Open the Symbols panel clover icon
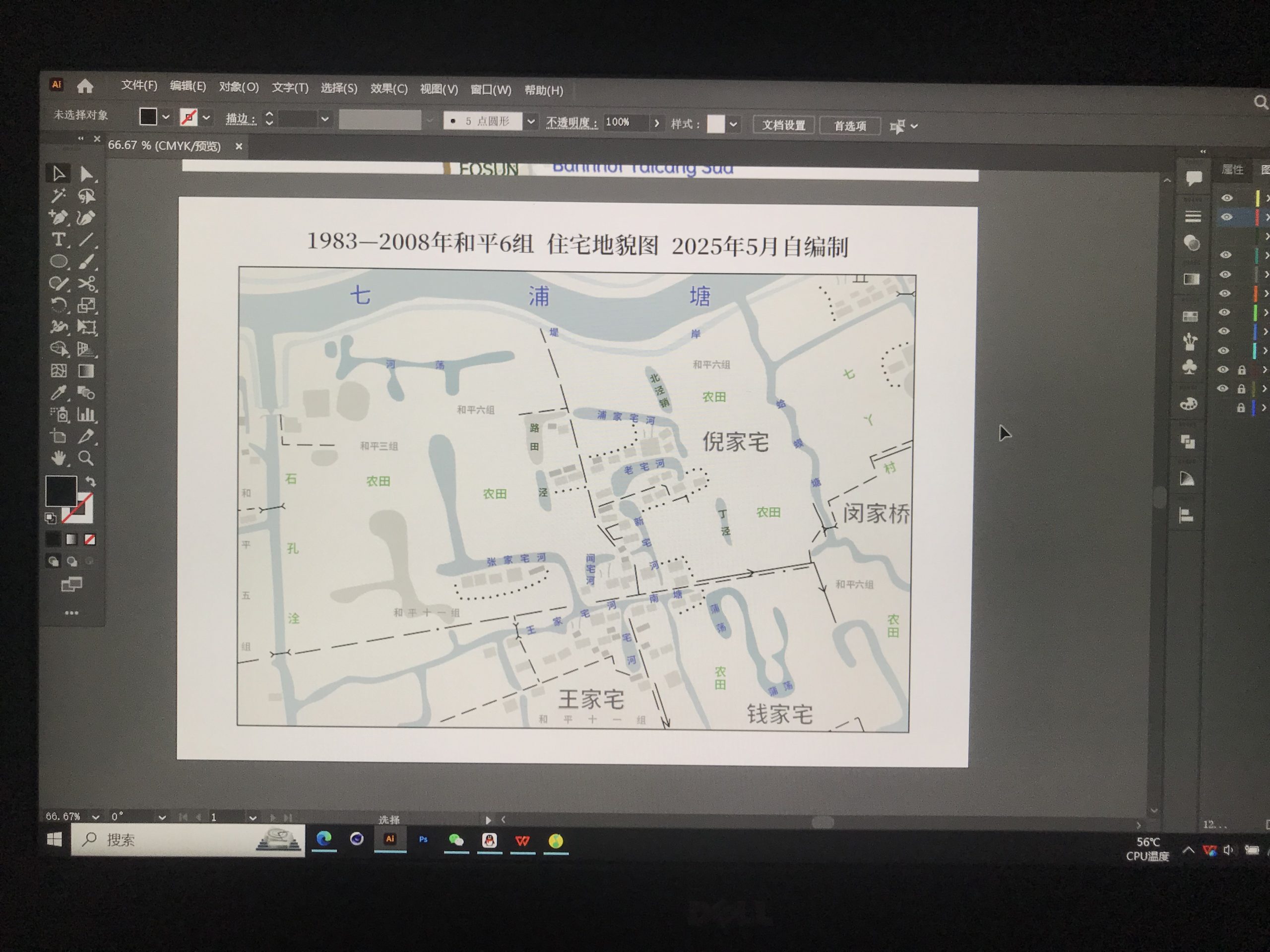1270x952 pixels. pos(1190,367)
